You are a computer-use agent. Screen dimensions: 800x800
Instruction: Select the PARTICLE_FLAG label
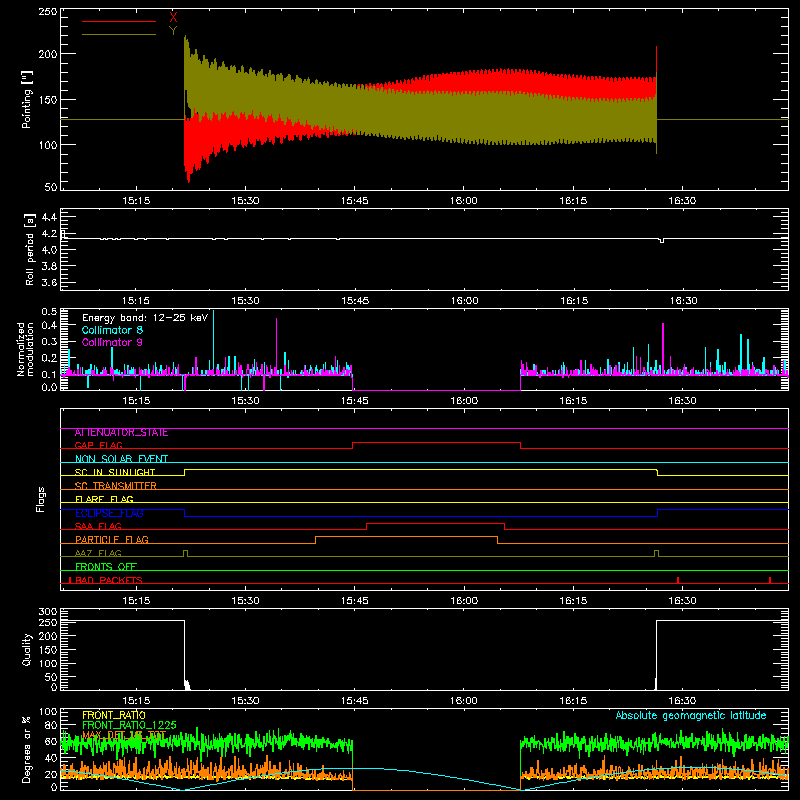tap(112, 539)
